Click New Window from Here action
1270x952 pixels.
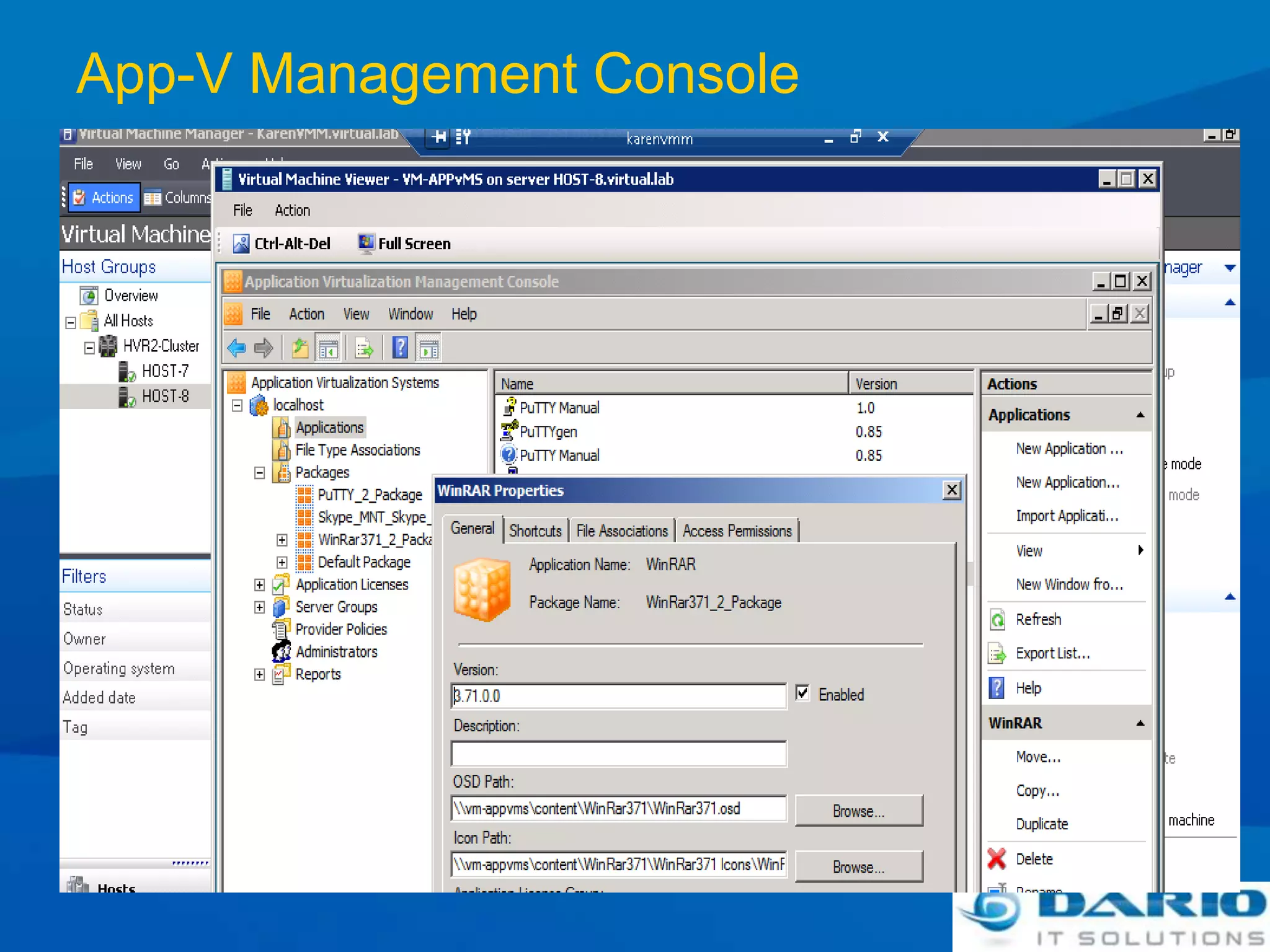tap(1070, 584)
